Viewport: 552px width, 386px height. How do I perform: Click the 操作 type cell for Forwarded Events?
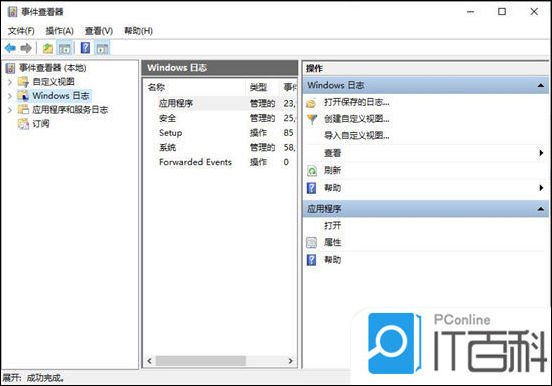pyautogui.click(x=258, y=162)
